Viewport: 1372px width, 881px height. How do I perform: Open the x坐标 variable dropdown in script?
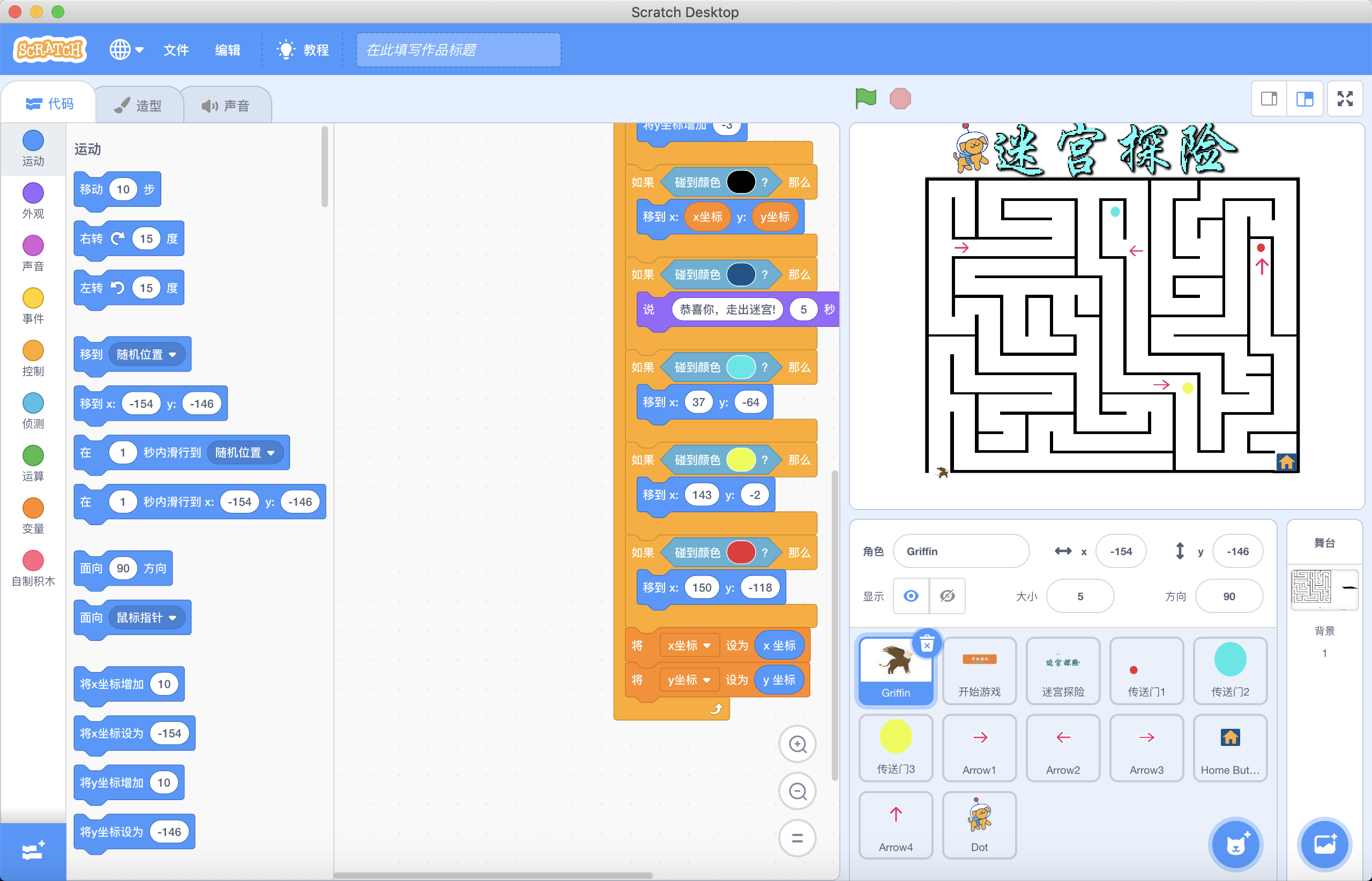689,645
